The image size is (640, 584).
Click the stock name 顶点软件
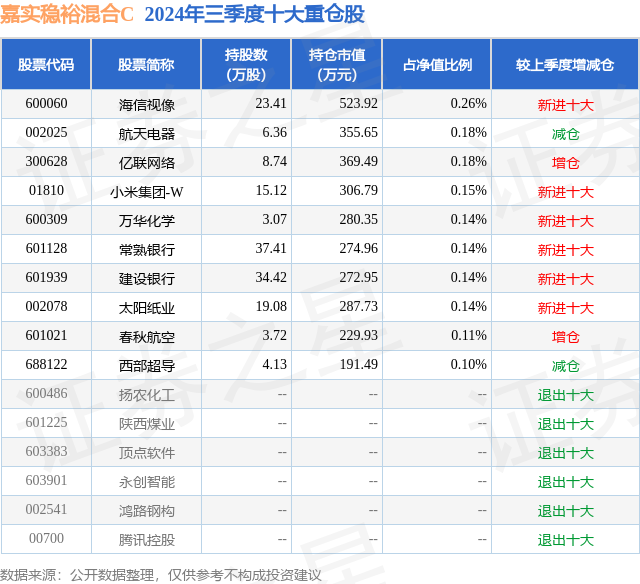pos(147,453)
